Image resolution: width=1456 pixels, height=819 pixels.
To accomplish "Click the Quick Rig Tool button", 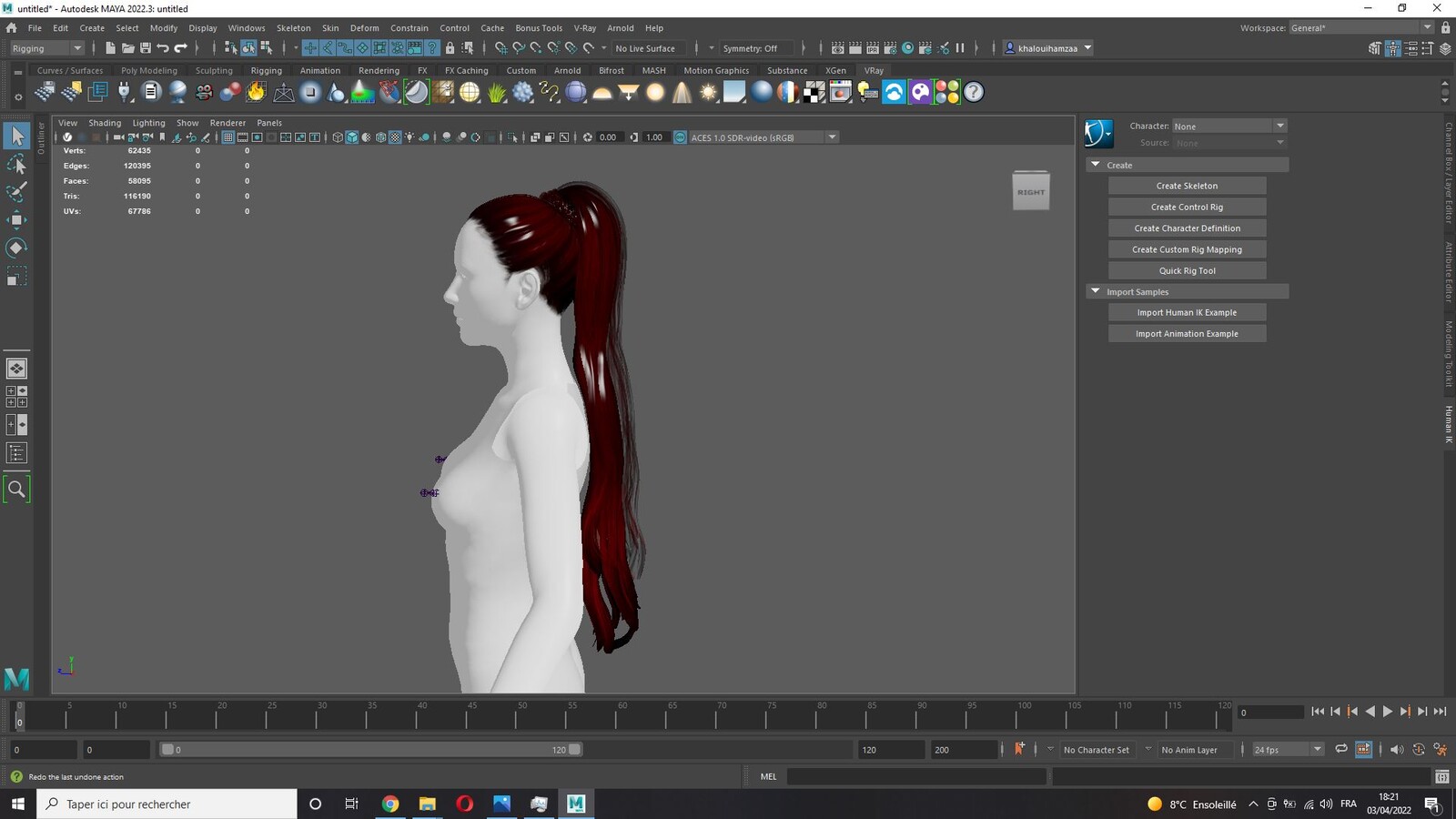I will (x=1187, y=270).
